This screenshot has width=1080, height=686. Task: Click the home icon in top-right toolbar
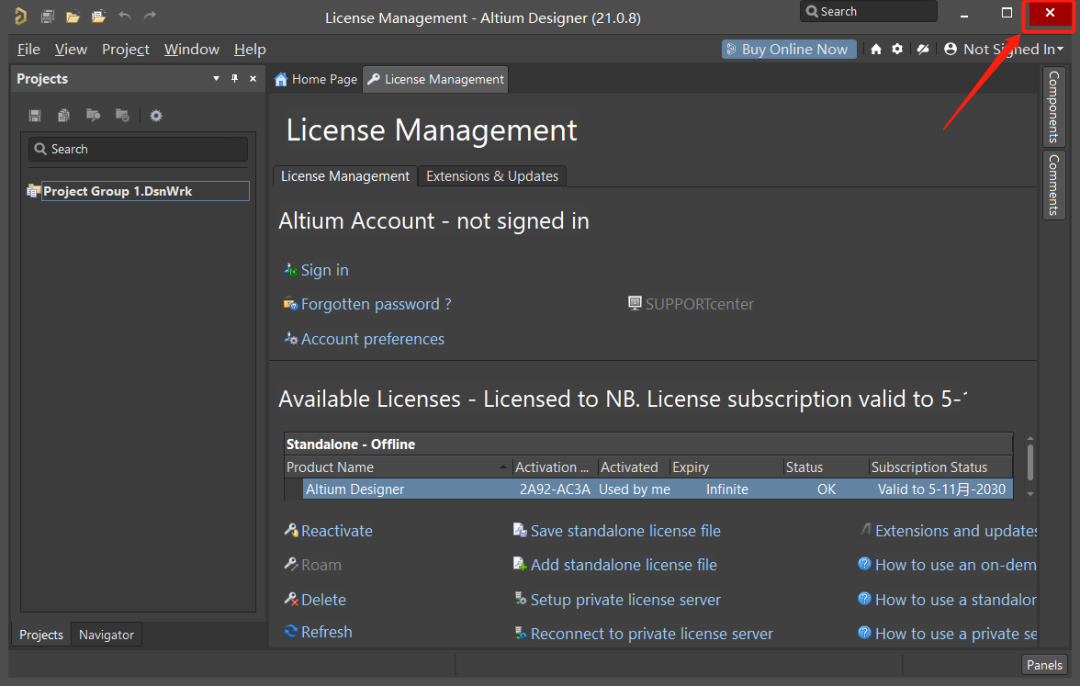876,49
